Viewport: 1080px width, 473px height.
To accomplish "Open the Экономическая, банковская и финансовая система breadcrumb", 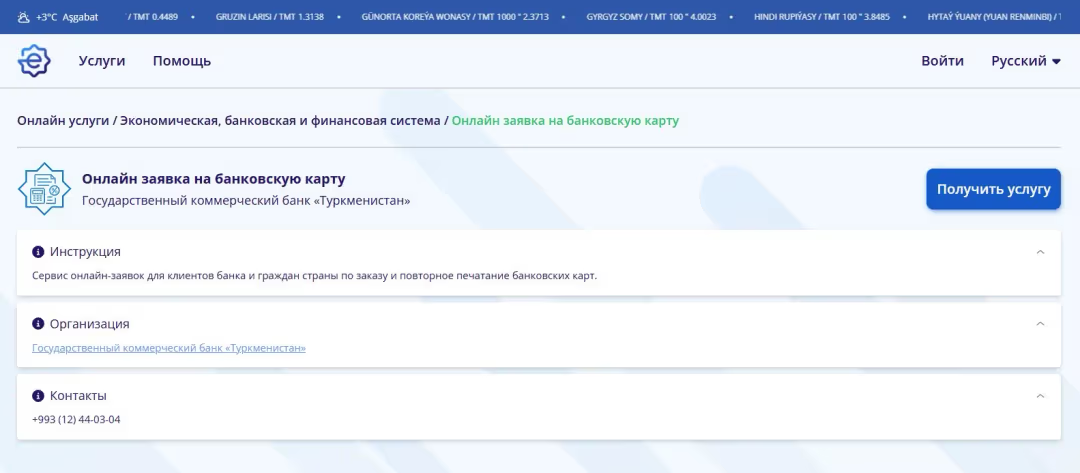I will point(280,120).
